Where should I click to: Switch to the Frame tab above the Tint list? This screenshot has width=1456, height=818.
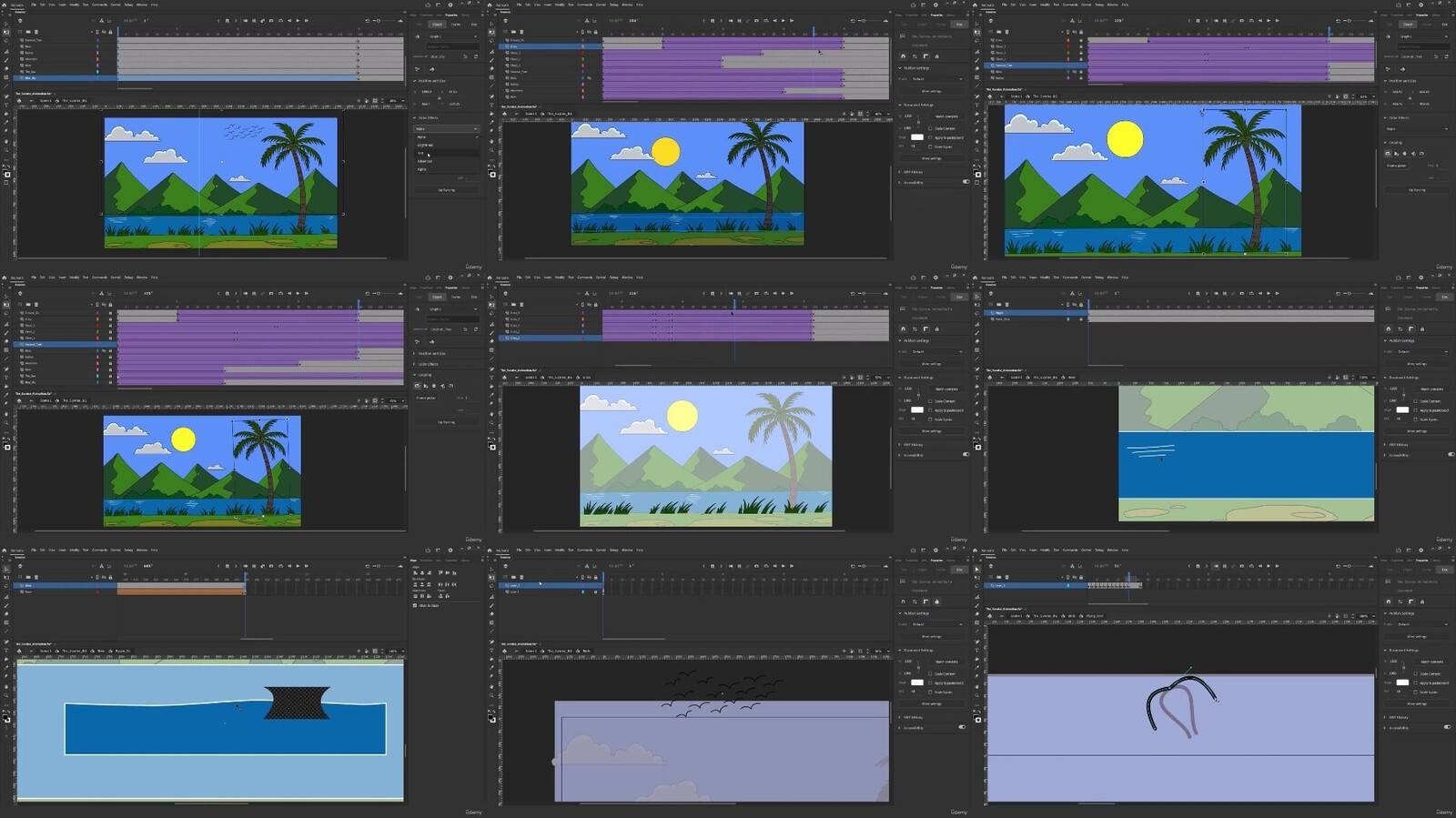(456, 24)
